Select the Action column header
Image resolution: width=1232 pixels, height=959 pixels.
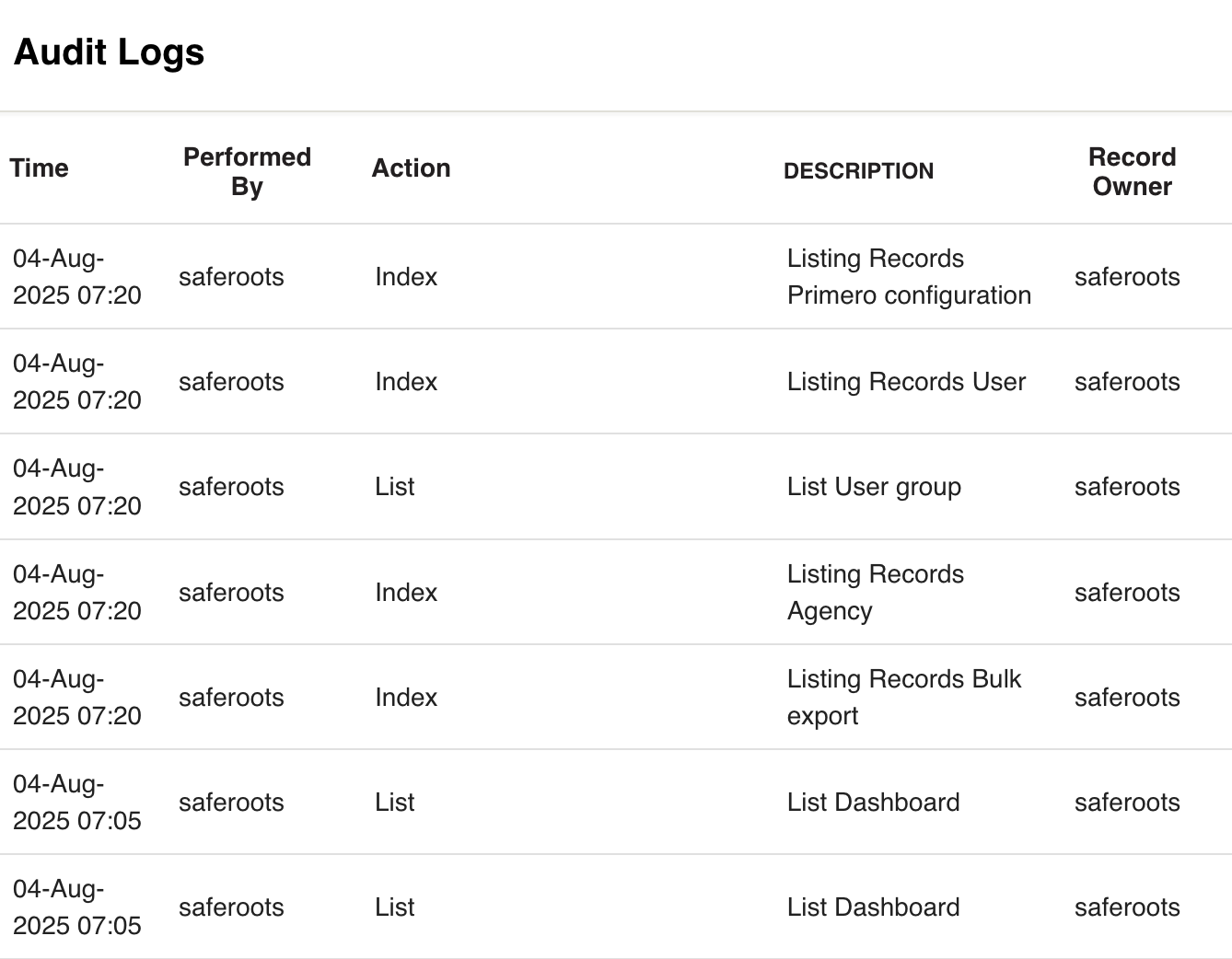coord(411,168)
